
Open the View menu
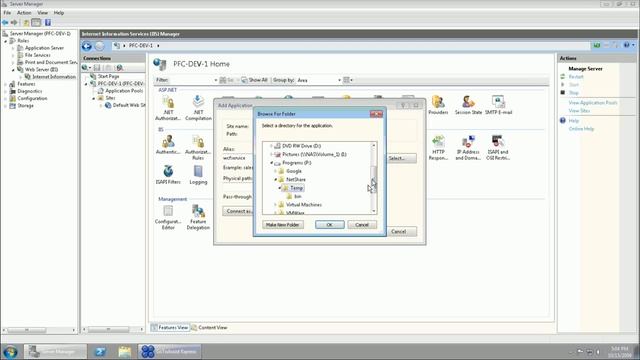click(x=42, y=13)
